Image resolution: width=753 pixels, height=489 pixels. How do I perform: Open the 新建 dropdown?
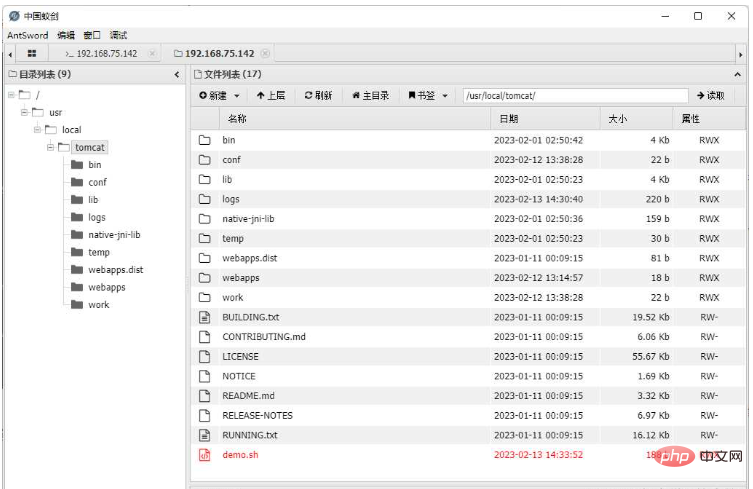[219, 96]
